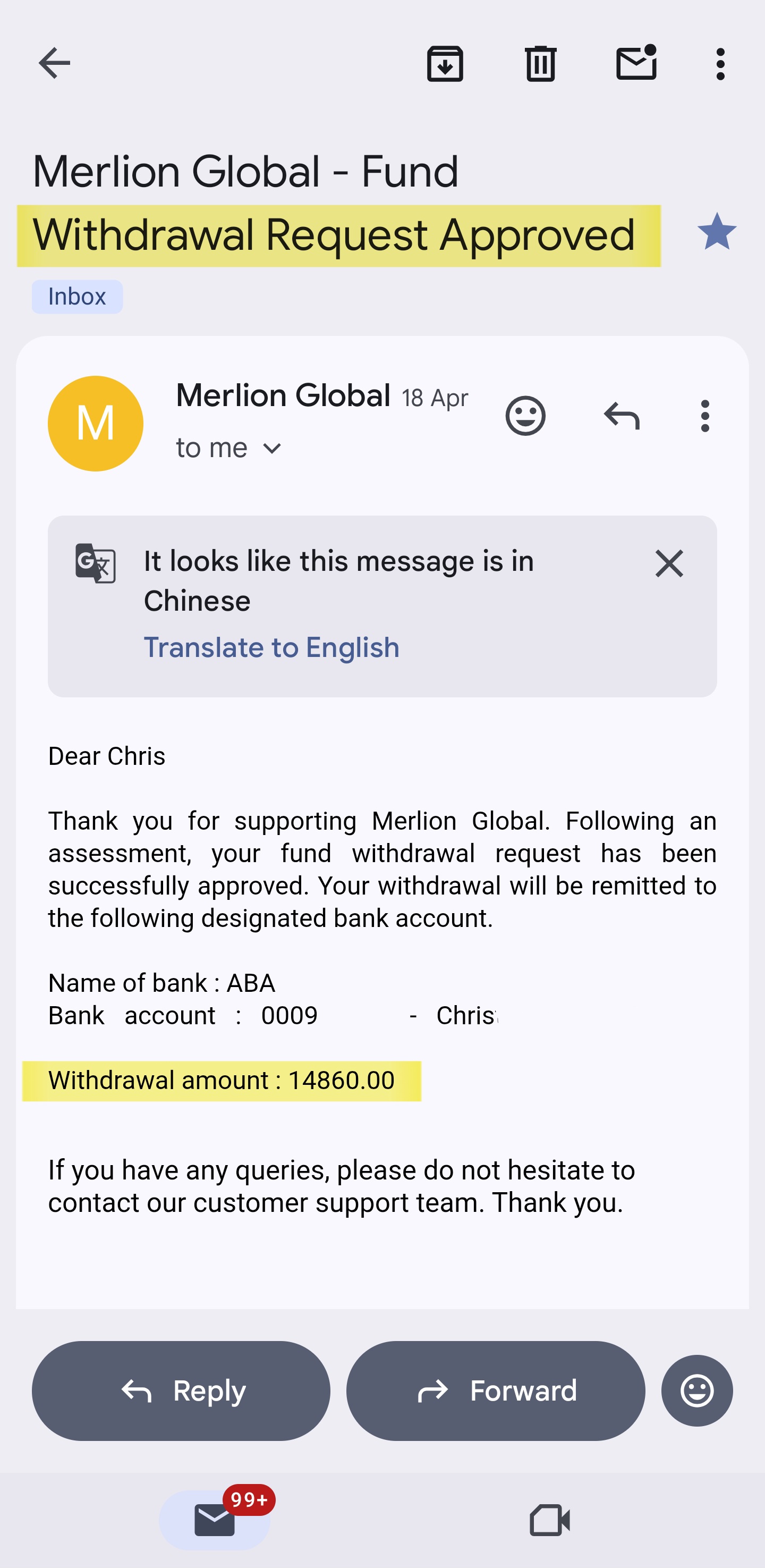Tap Translate to English link

coord(271,647)
